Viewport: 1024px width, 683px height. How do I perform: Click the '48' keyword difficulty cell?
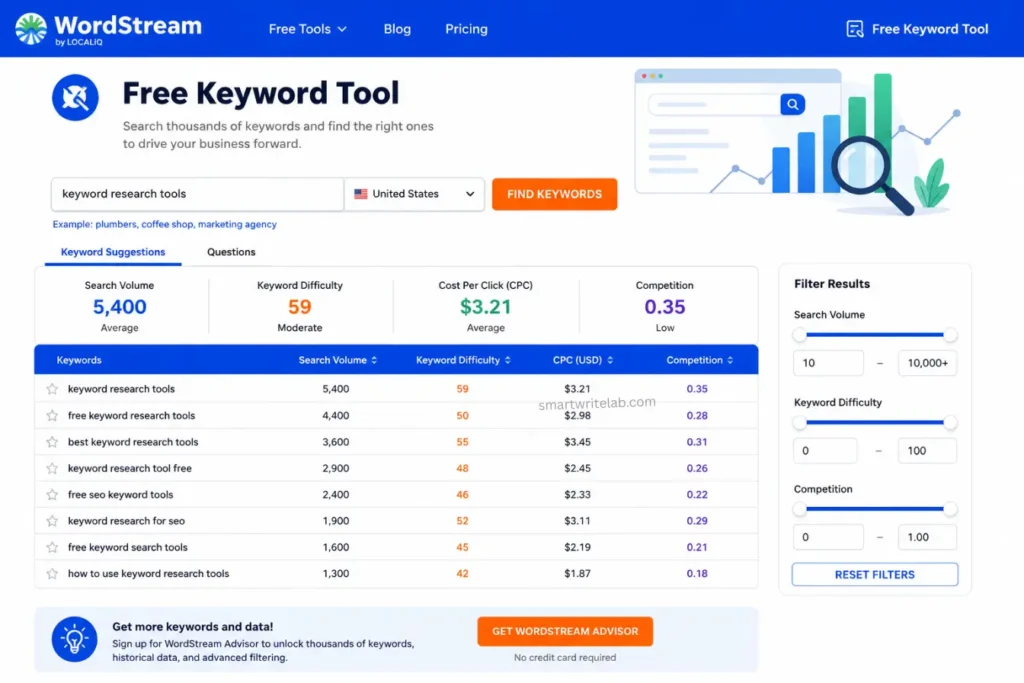click(x=462, y=468)
